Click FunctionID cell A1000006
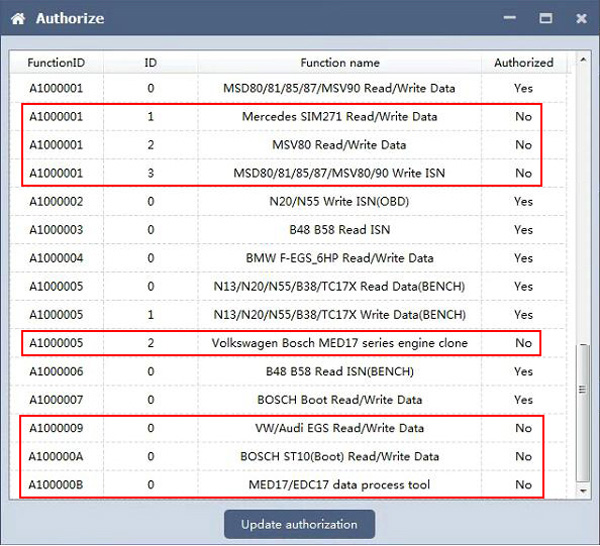This screenshot has width=600, height=546. point(56,372)
